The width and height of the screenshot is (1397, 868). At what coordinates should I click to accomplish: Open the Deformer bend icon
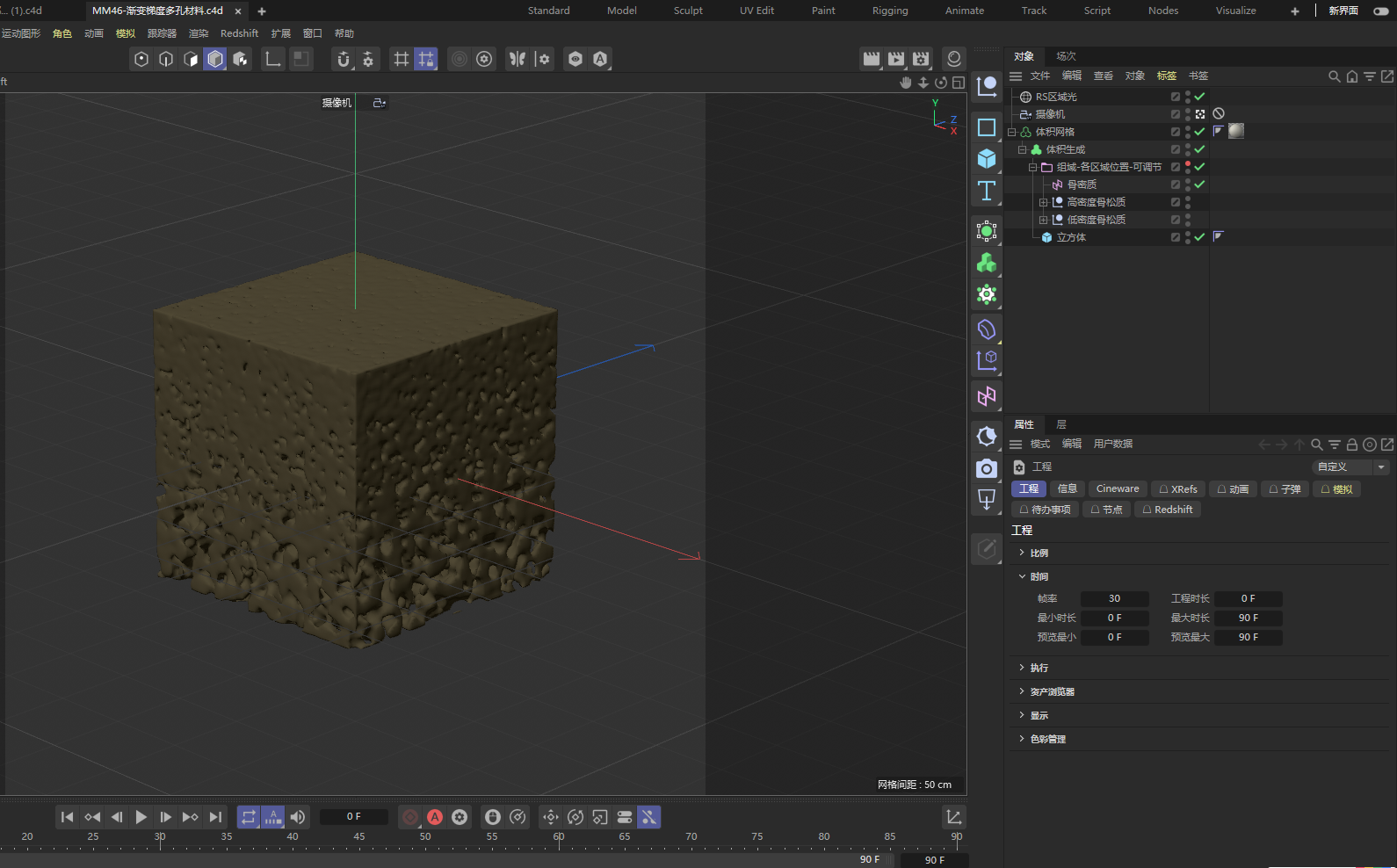[x=987, y=329]
